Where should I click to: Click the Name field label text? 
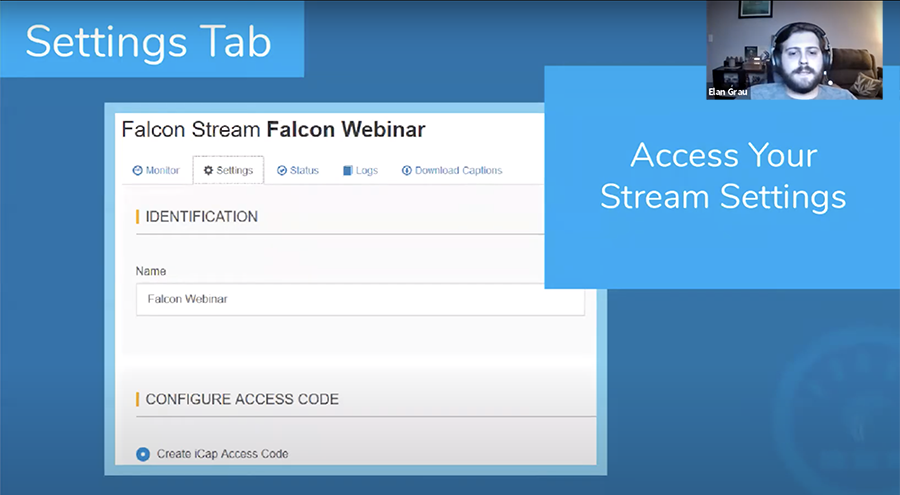click(x=150, y=271)
